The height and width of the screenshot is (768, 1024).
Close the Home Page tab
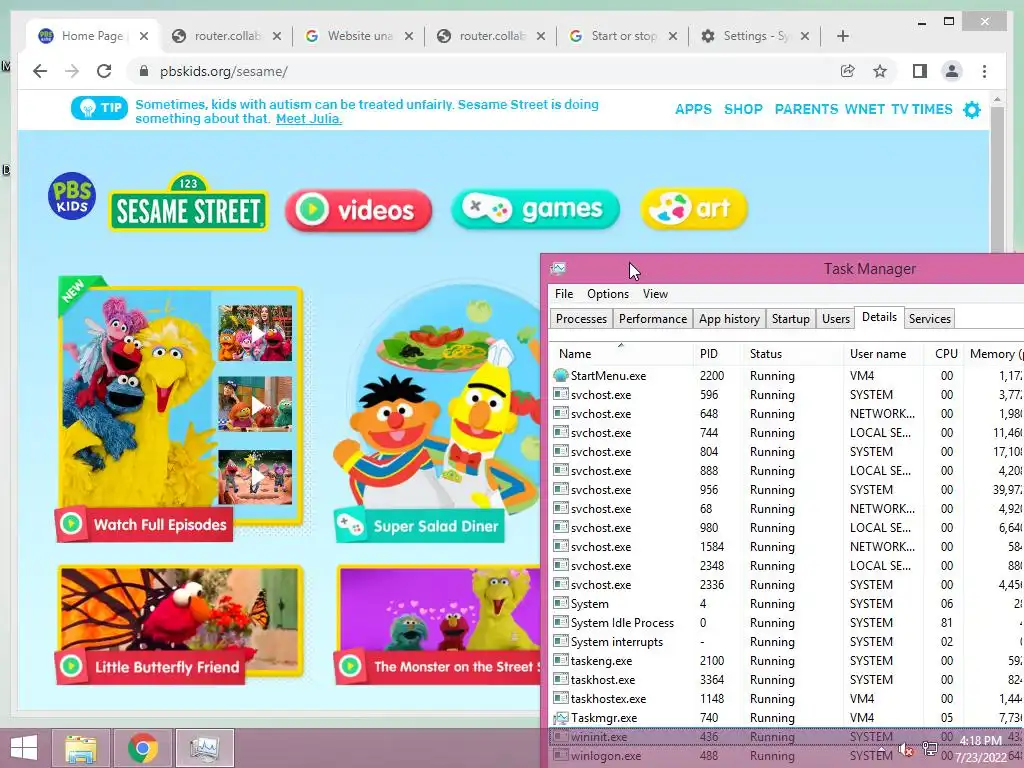tap(144, 36)
